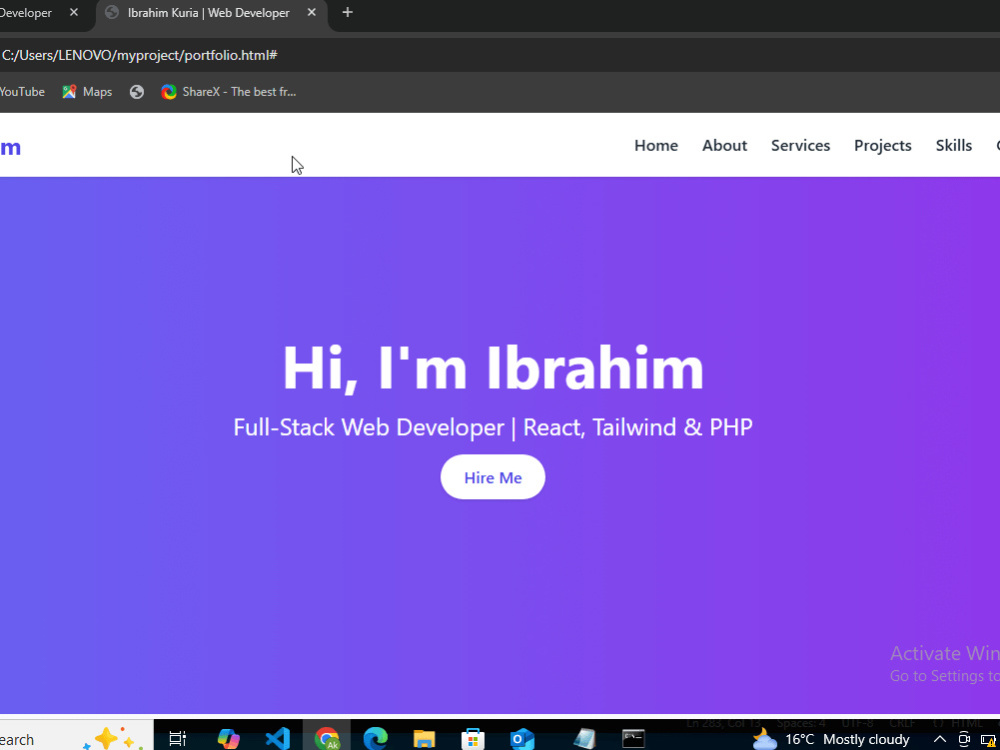Click the sparkle search highlights icon
Image resolution: width=1000 pixels, height=750 pixels.
coord(114,738)
